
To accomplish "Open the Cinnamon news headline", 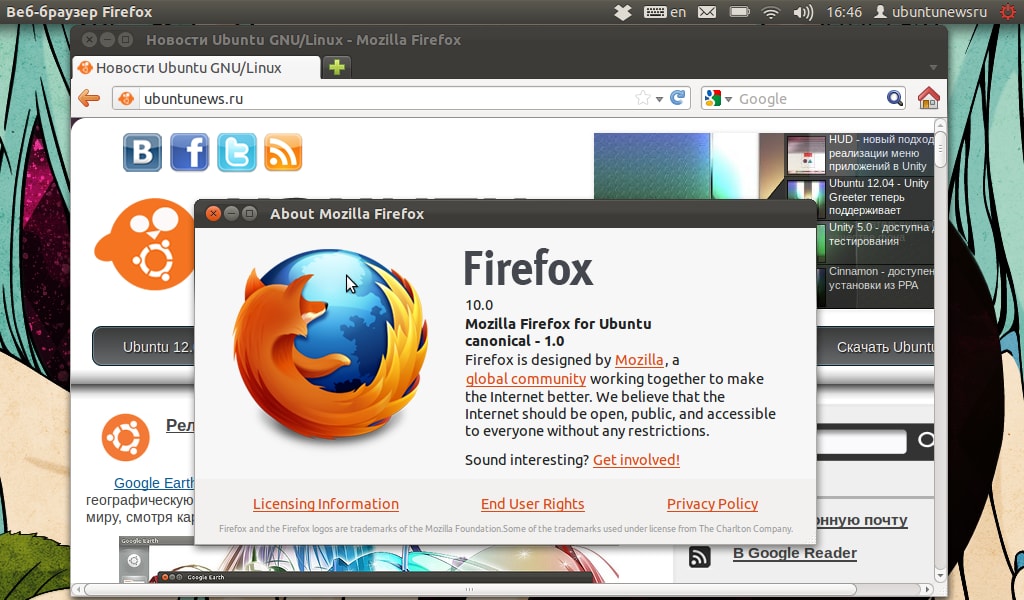I will click(880, 278).
